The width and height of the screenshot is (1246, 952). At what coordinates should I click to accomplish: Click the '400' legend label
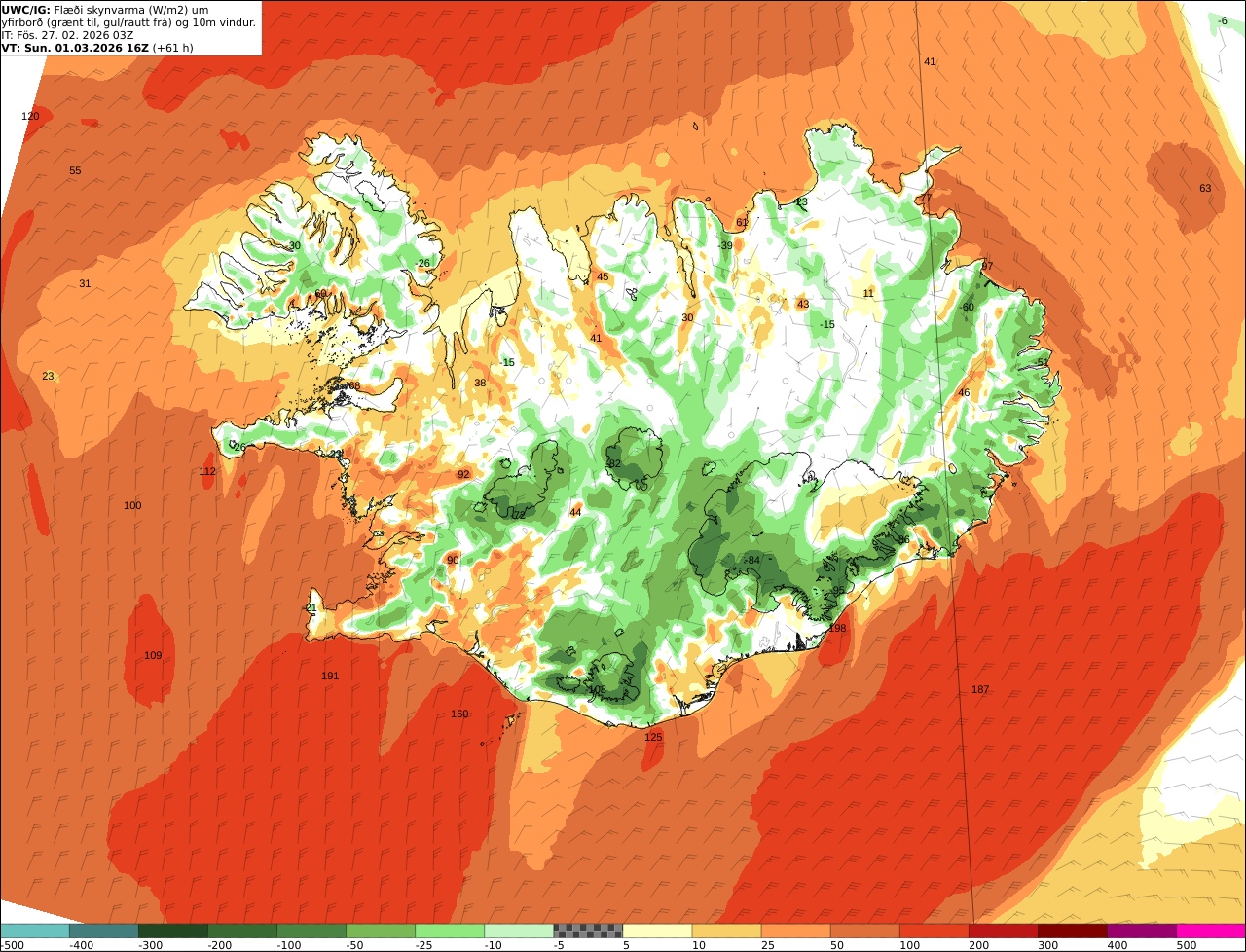pyautogui.click(x=1118, y=945)
